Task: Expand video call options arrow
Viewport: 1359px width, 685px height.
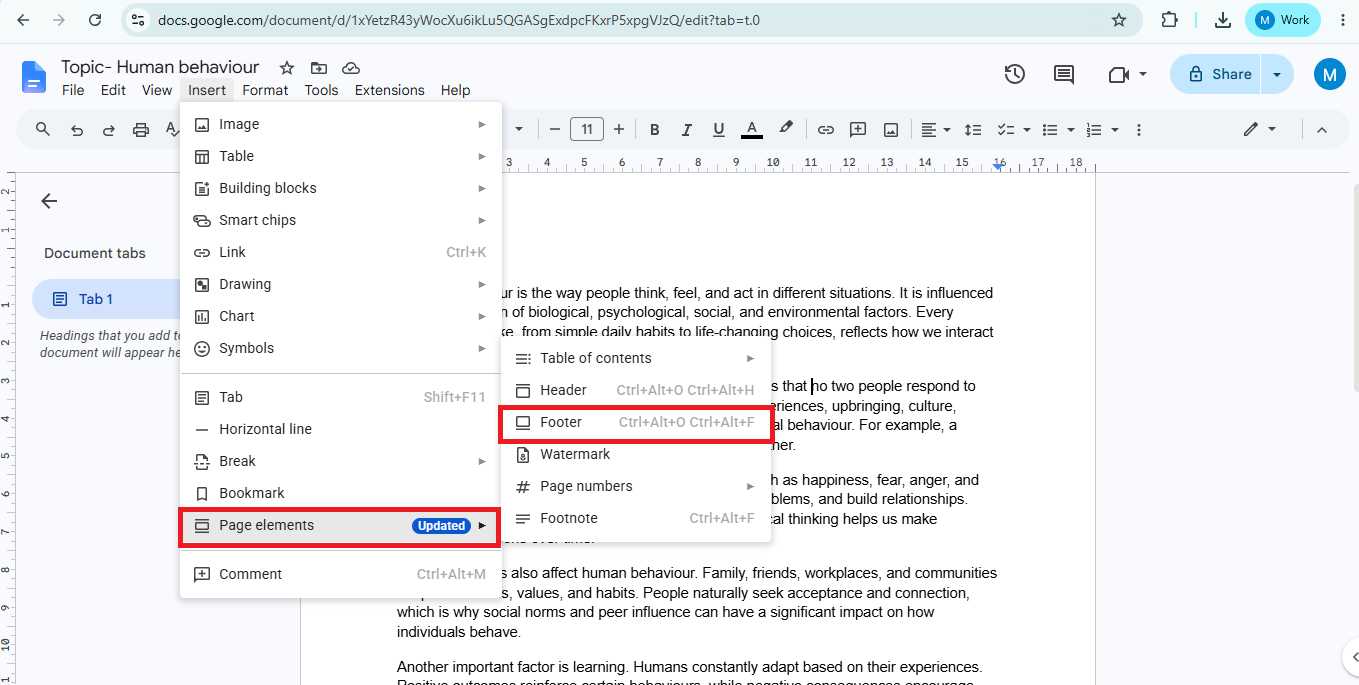Action: point(1143,74)
